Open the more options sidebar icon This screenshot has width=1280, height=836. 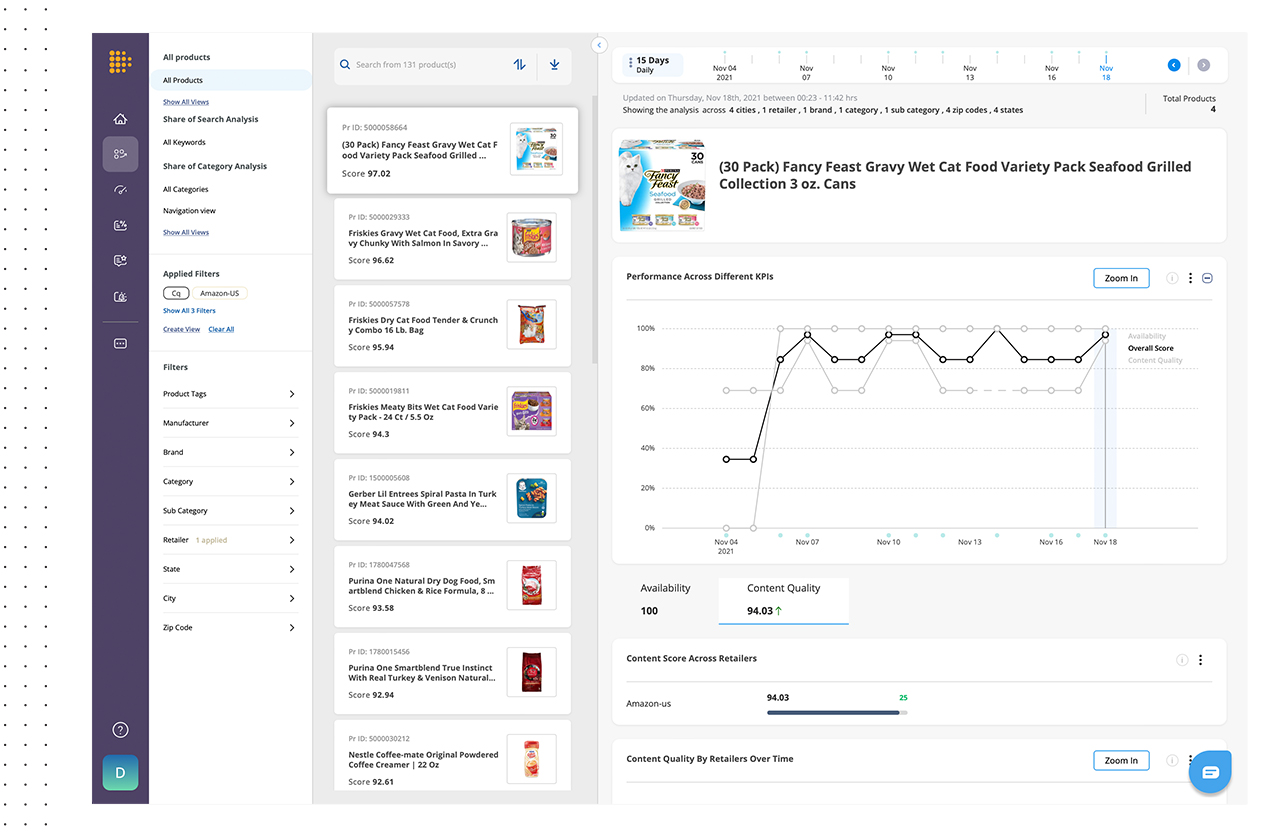[x=120, y=343]
